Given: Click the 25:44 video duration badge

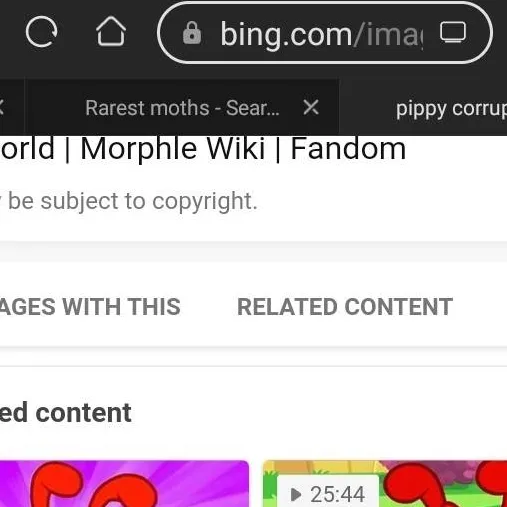Looking at the screenshot, I should click(328, 492).
